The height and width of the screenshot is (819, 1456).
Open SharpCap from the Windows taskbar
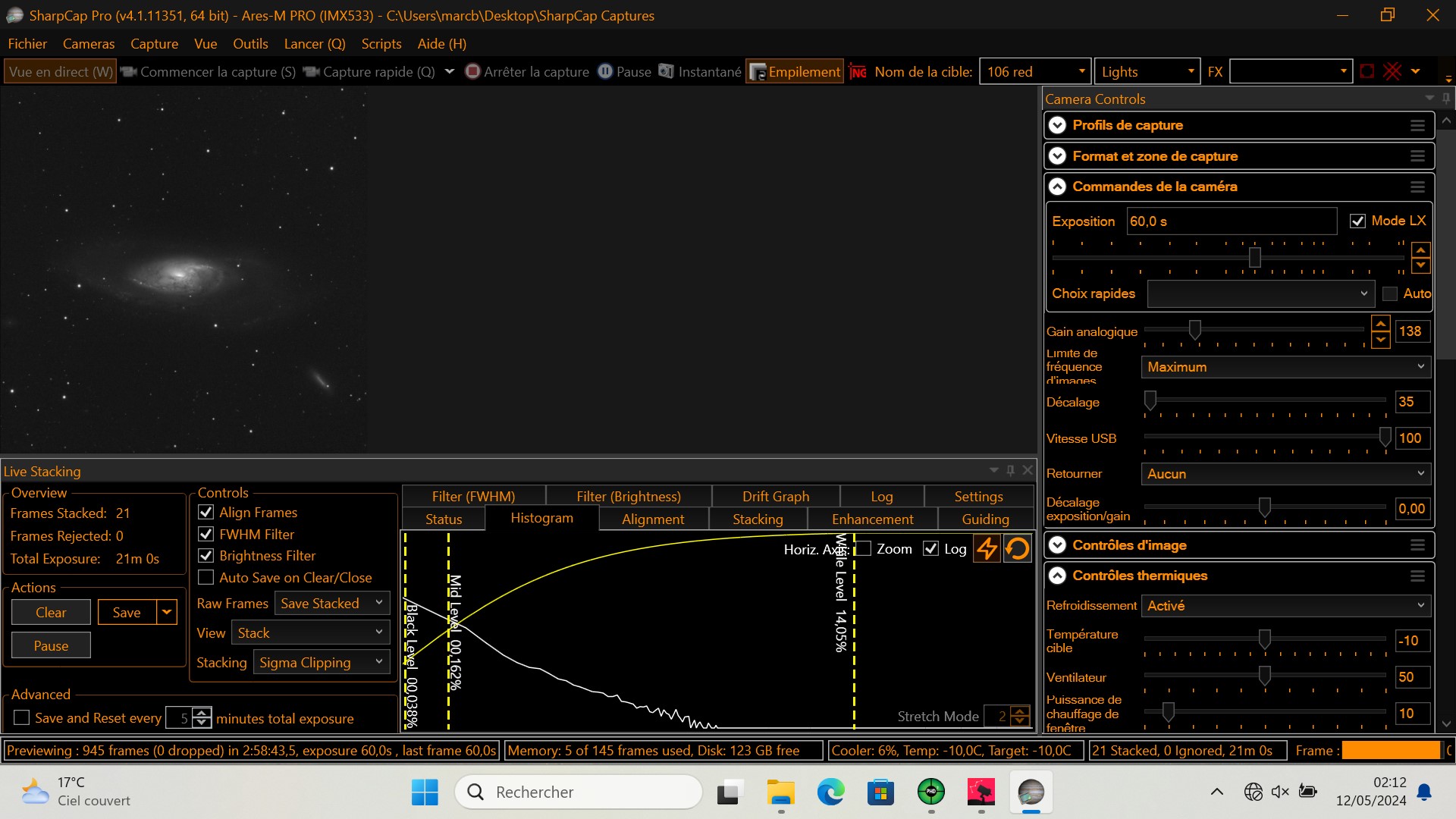tap(1031, 792)
